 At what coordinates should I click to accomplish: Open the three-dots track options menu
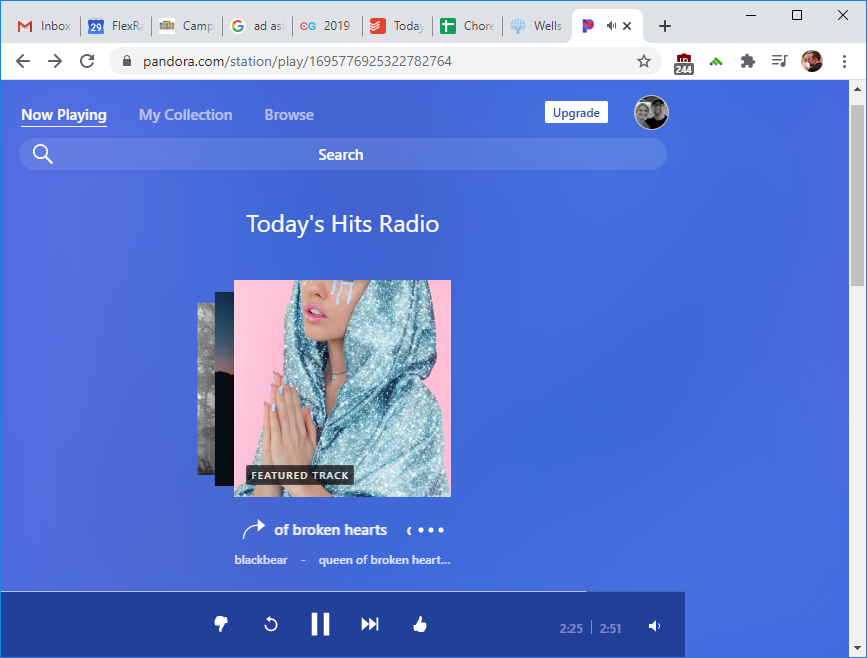pyautogui.click(x=430, y=530)
